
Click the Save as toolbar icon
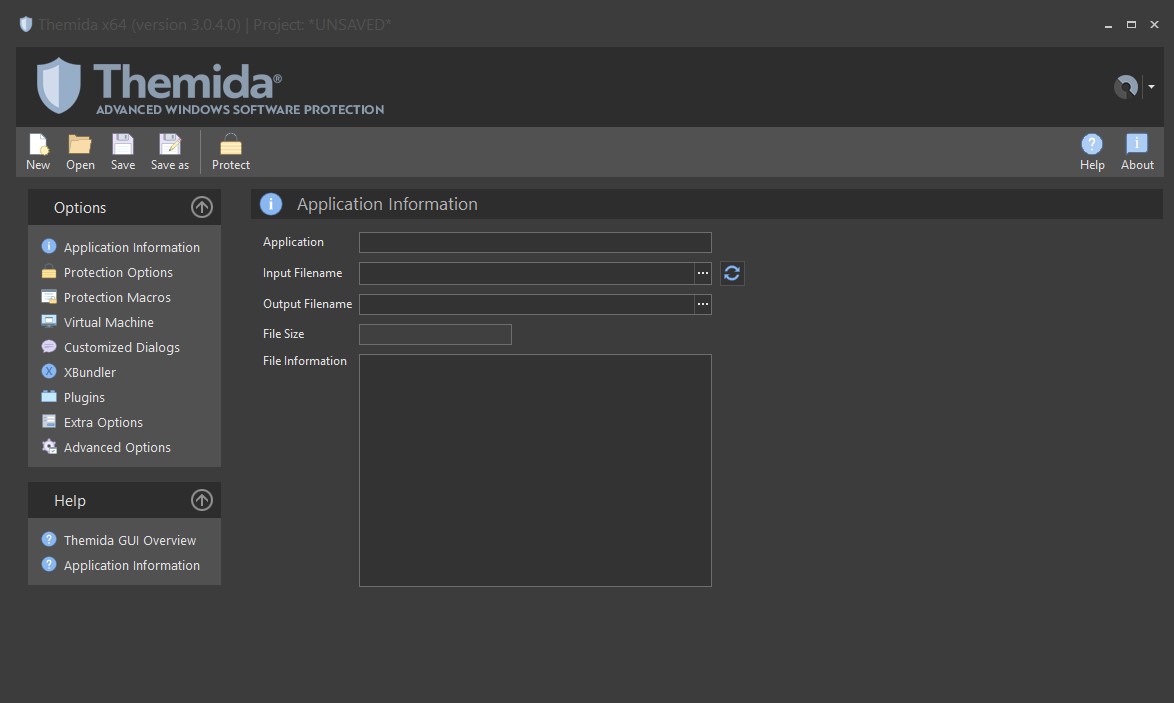click(x=170, y=151)
